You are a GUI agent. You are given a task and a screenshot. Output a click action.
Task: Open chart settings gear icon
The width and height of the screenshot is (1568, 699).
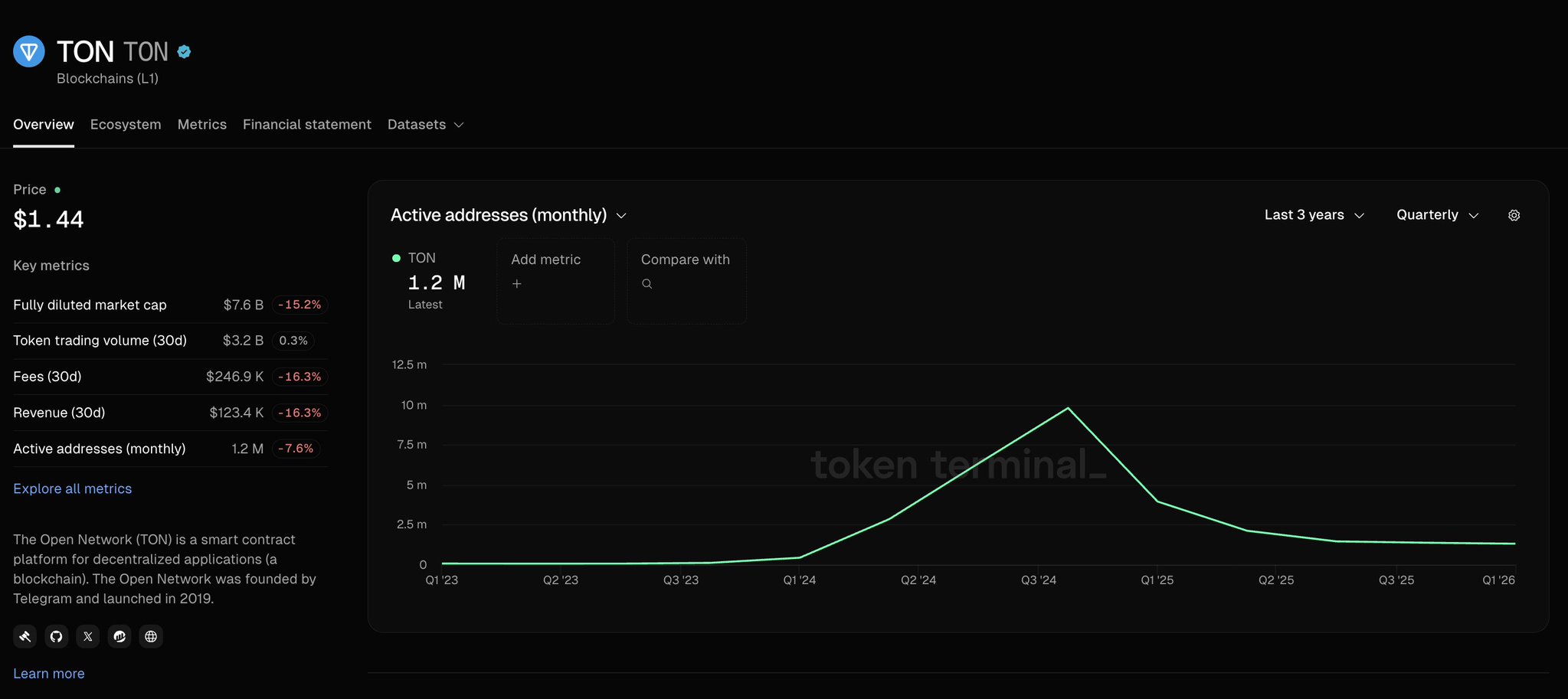(1514, 216)
